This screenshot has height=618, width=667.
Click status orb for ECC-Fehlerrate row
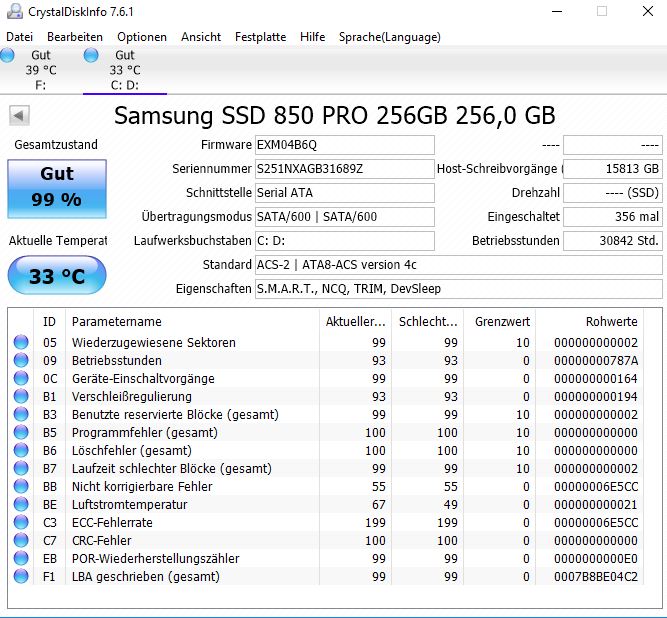[21, 522]
